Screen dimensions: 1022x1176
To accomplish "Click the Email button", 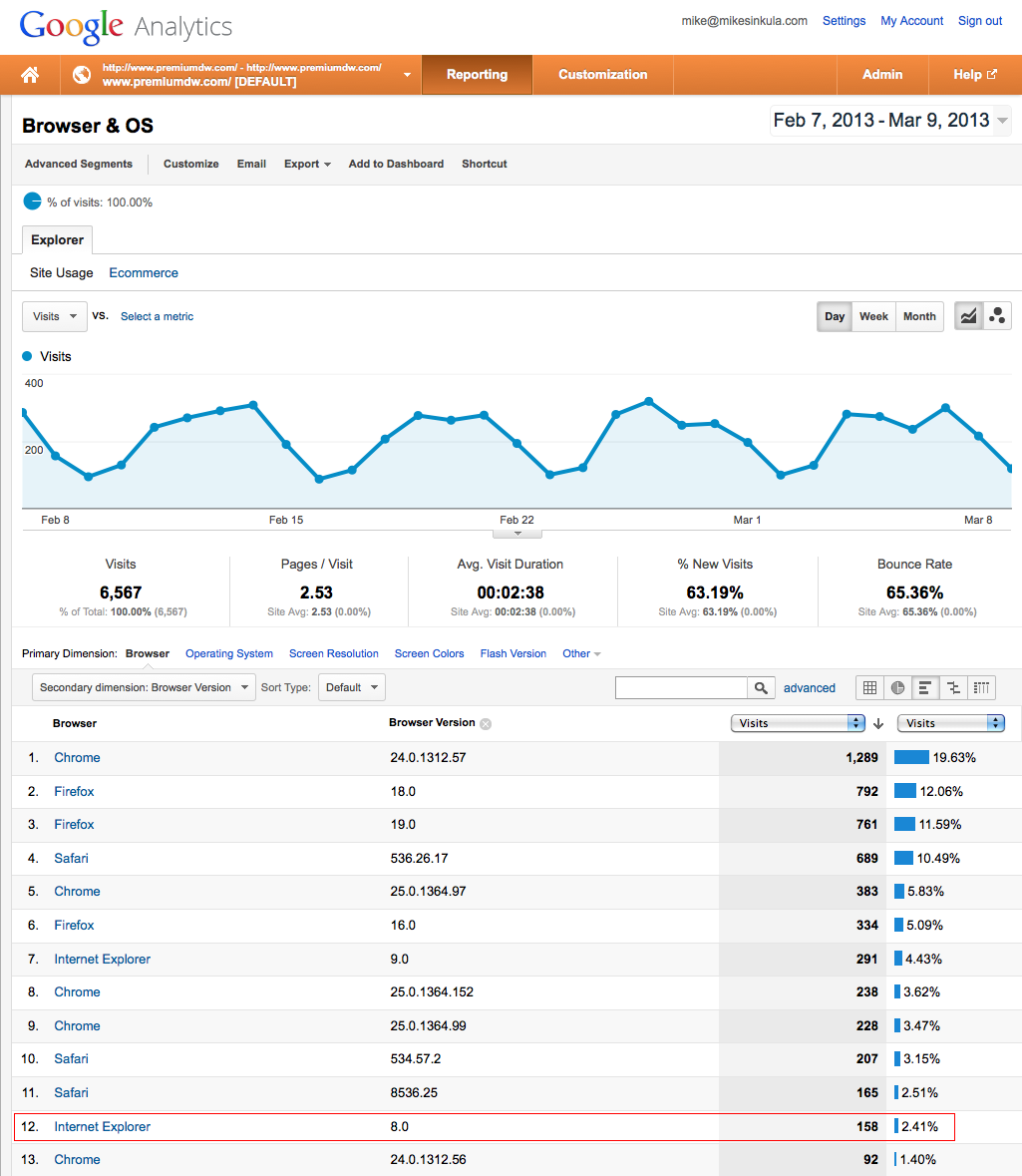I will coord(251,164).
